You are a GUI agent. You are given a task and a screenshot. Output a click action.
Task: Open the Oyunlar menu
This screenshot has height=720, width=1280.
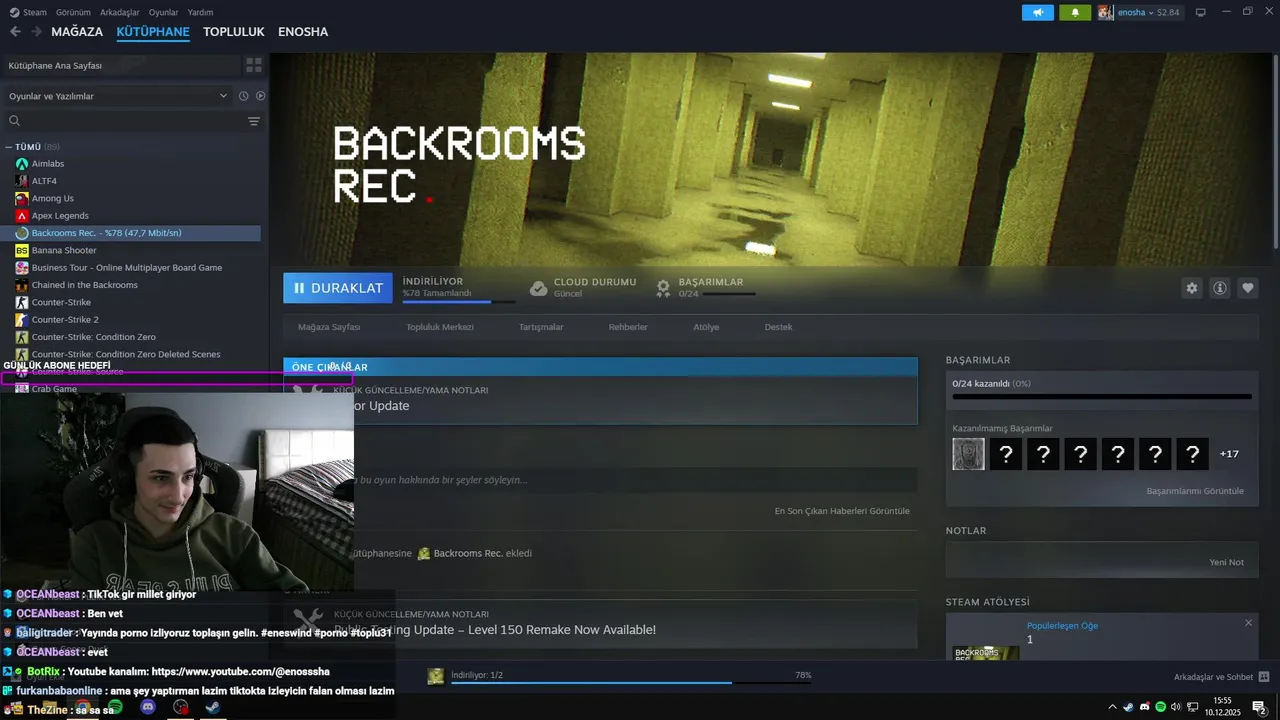163,12
